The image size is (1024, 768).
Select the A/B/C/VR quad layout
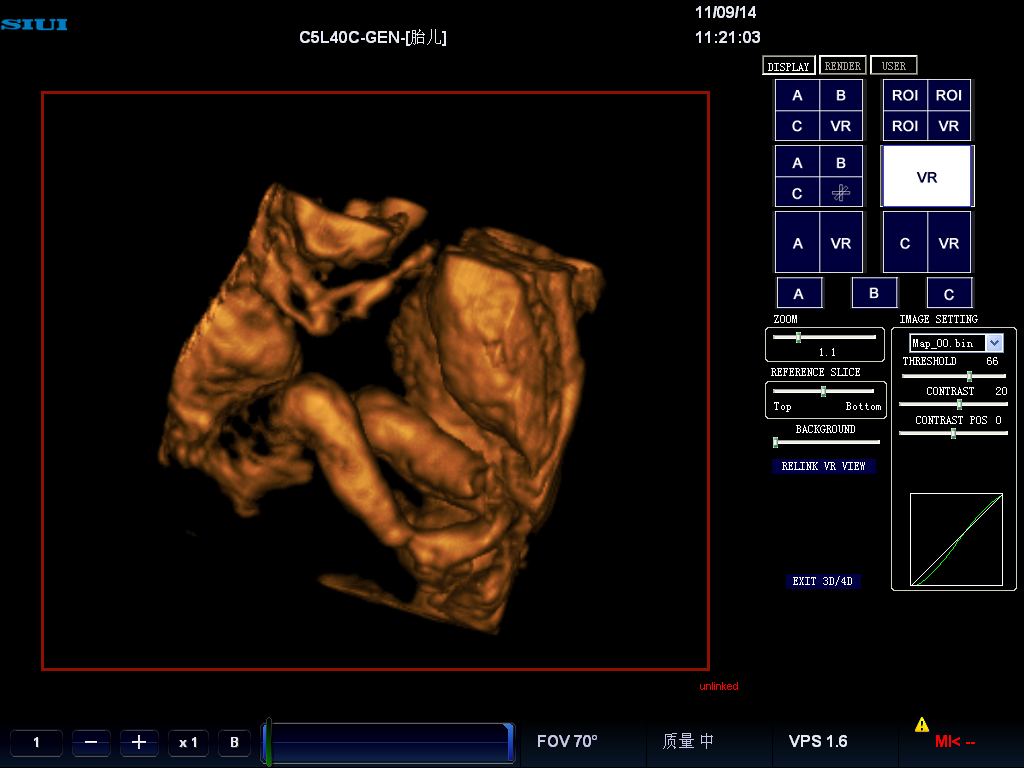click(819, 110)
